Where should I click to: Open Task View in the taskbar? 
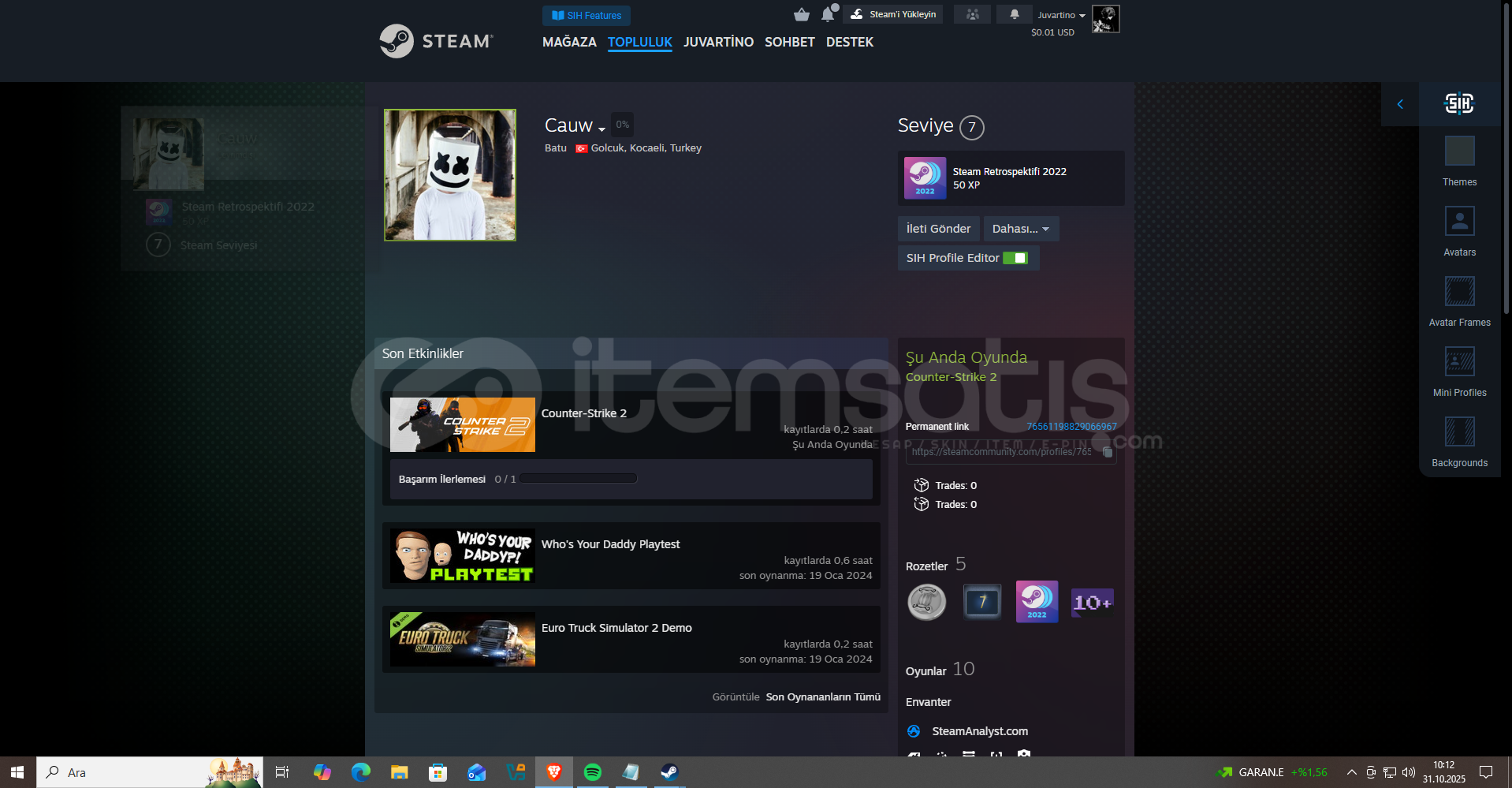coord(282,772)
